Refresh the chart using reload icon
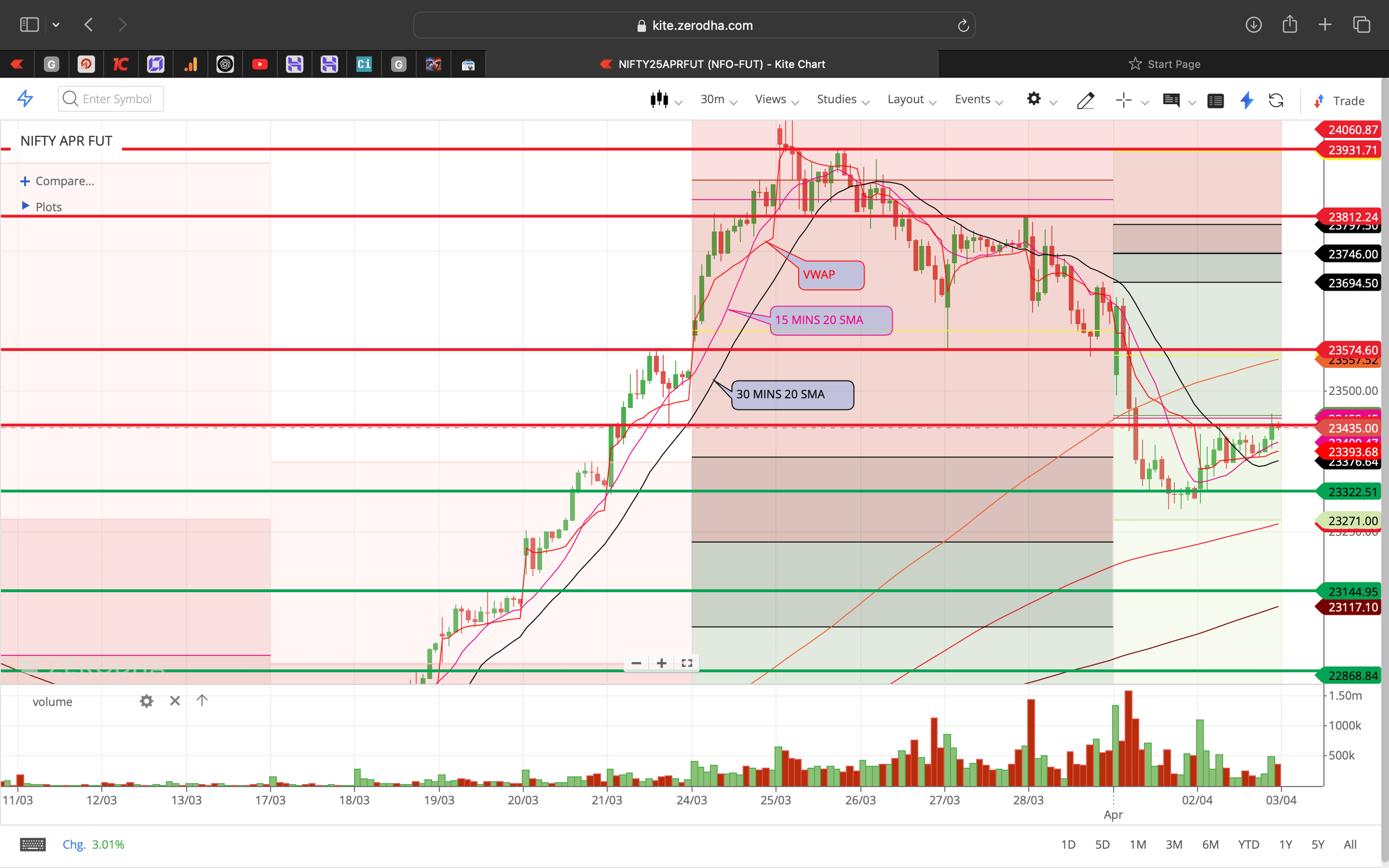Image resolution: width=1389 pixels, height=868 pixels. point(1276,101)
